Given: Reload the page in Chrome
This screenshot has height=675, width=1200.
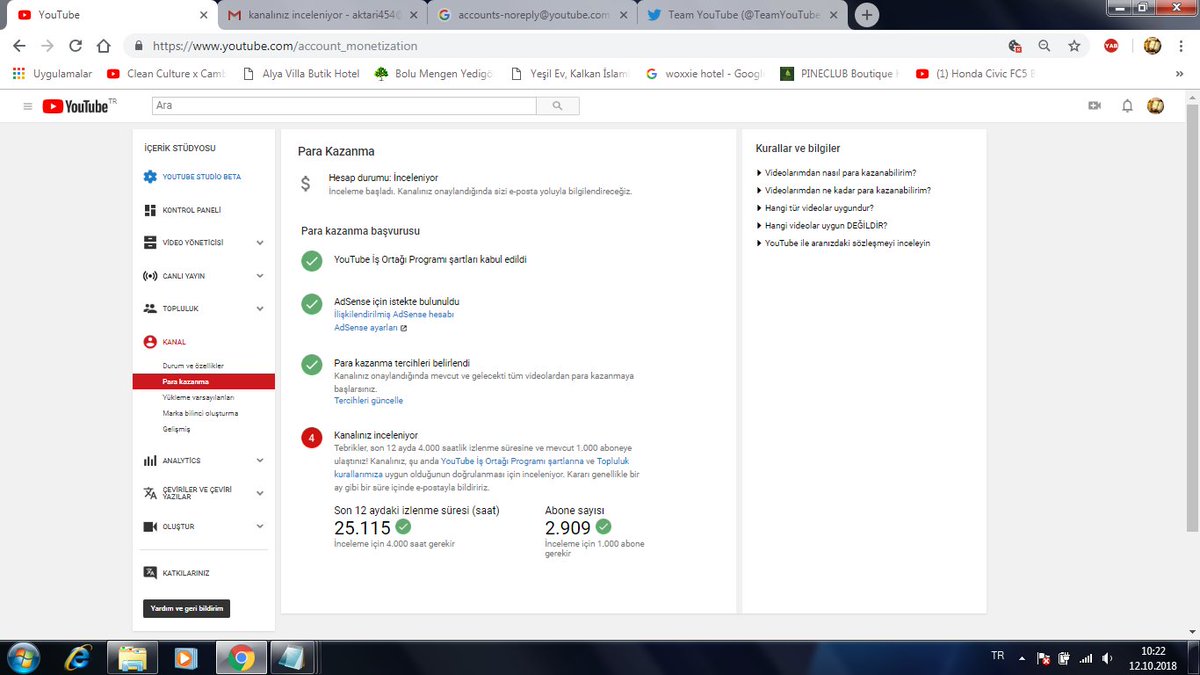Looking at the screenshot, I should 75,46.
